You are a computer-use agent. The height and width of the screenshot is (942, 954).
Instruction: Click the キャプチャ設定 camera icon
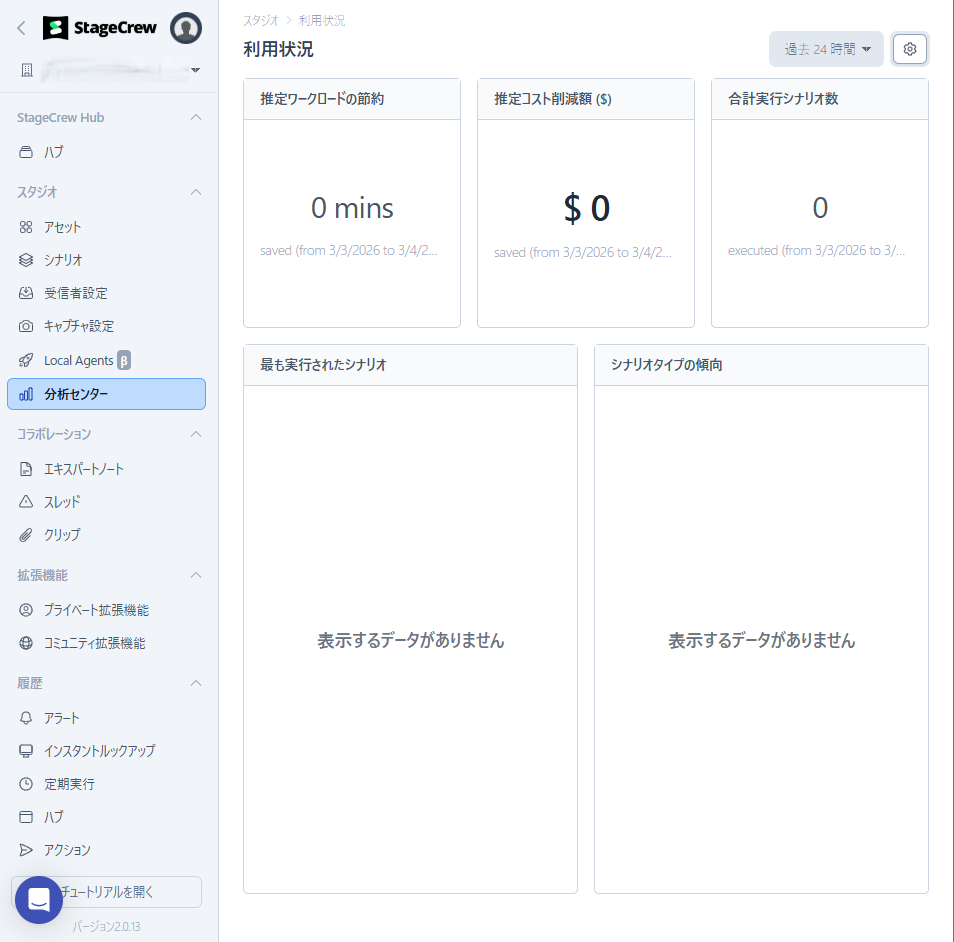click(26, 326)
